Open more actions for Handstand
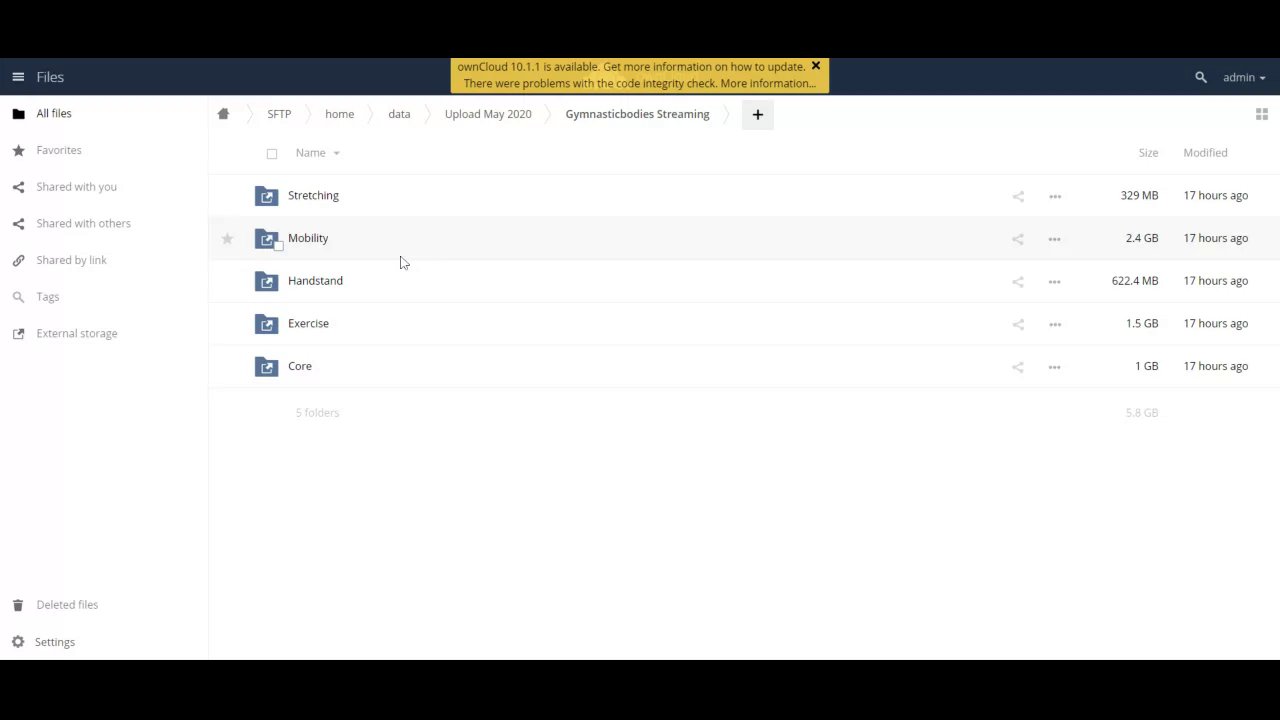Screen dimensions: 1280x720 (1054, 282)
